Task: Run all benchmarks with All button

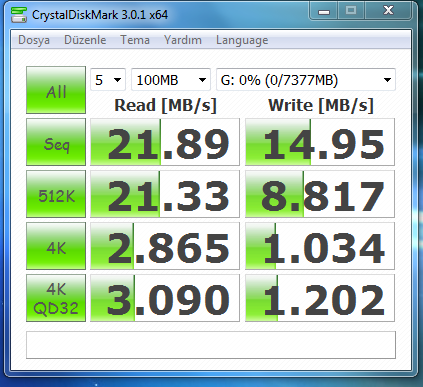Action: click(x=56, y=90)
